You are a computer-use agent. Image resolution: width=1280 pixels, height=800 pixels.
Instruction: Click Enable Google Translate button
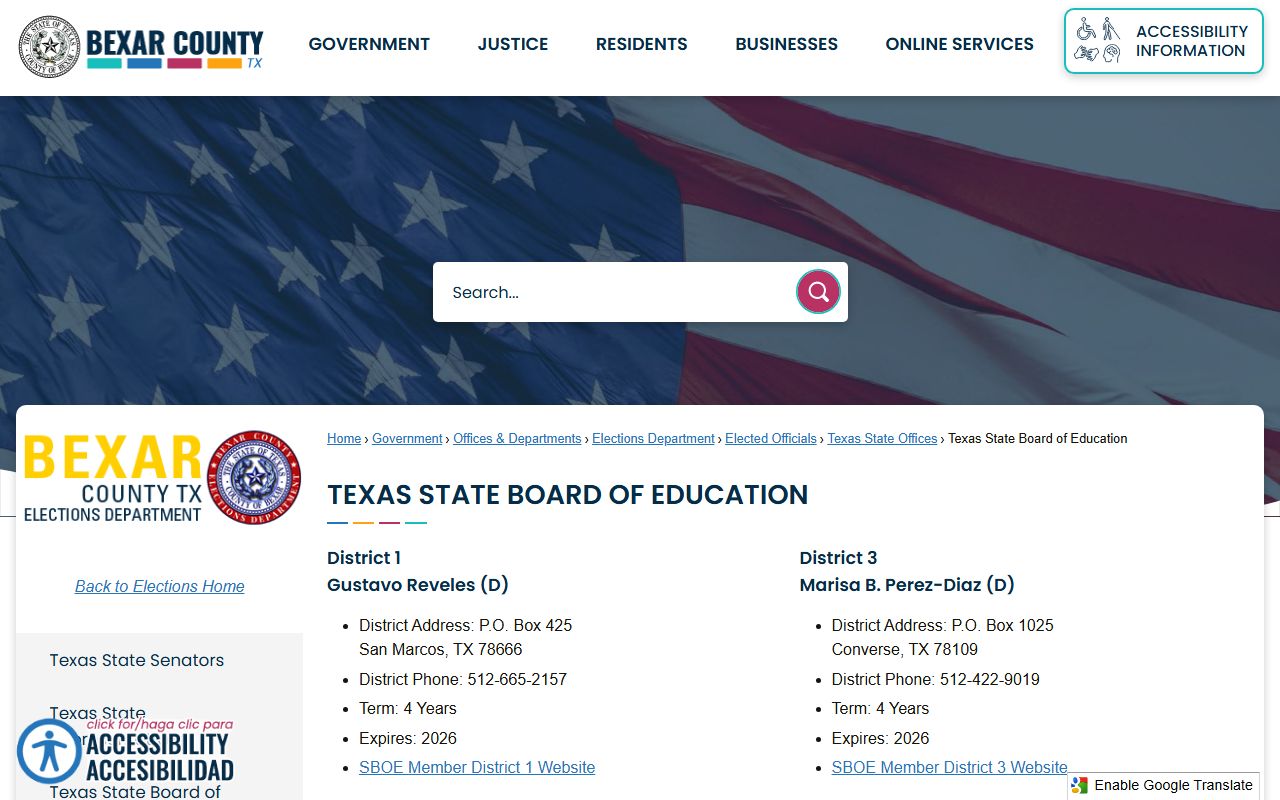point(1164,785)
